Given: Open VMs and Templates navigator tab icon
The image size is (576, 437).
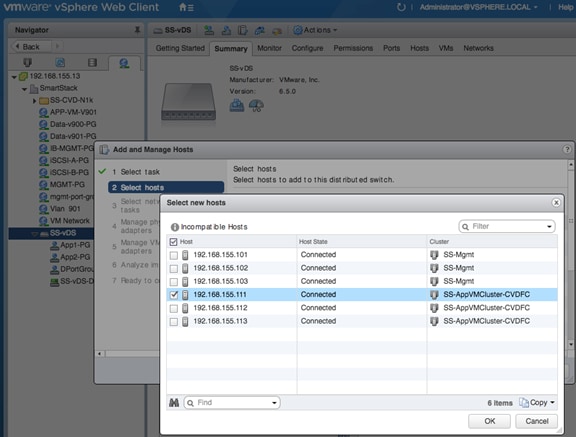Looking at the screenshot, I should point(60,62).
